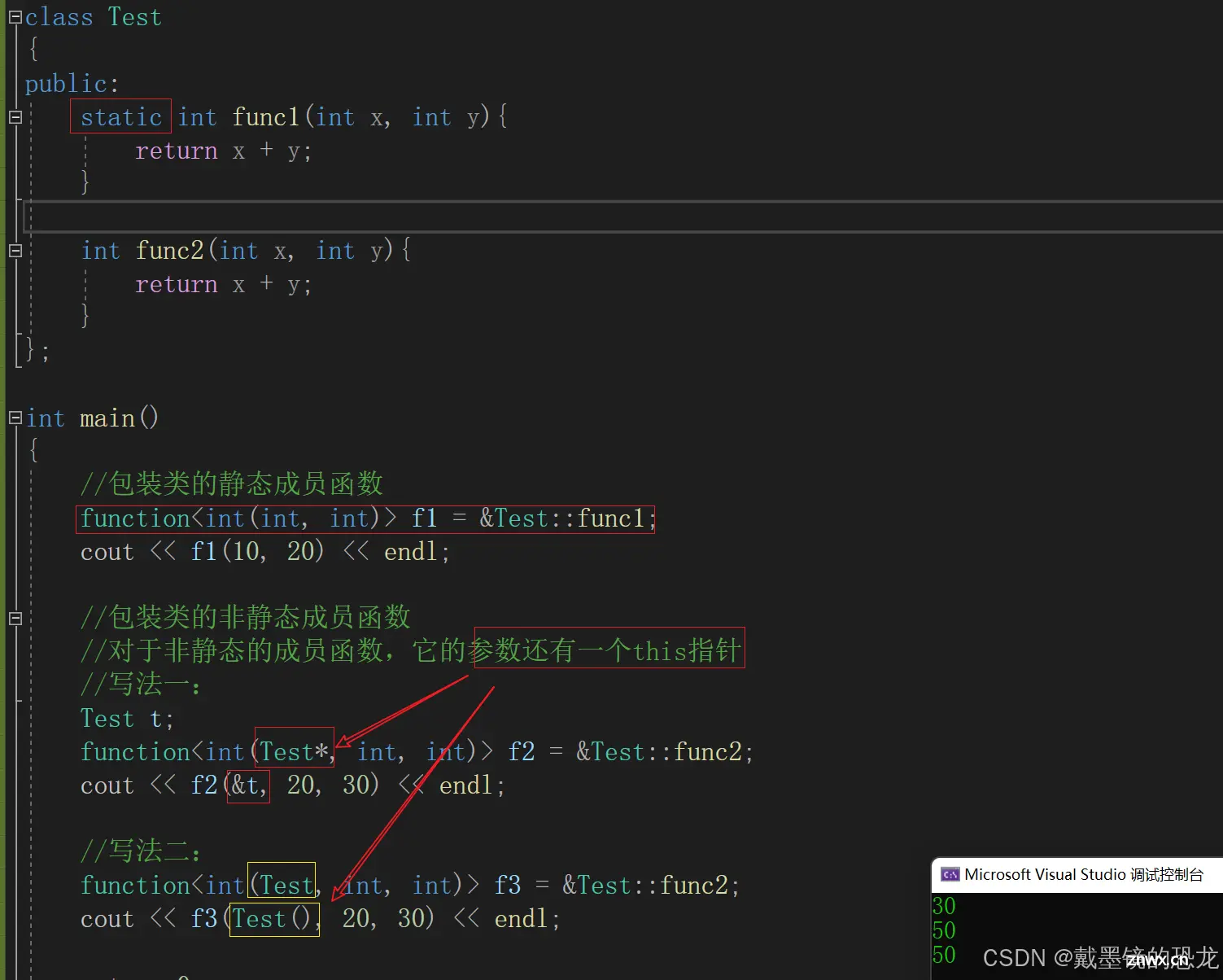Collapse the static func1 function body

coord(15,117)
